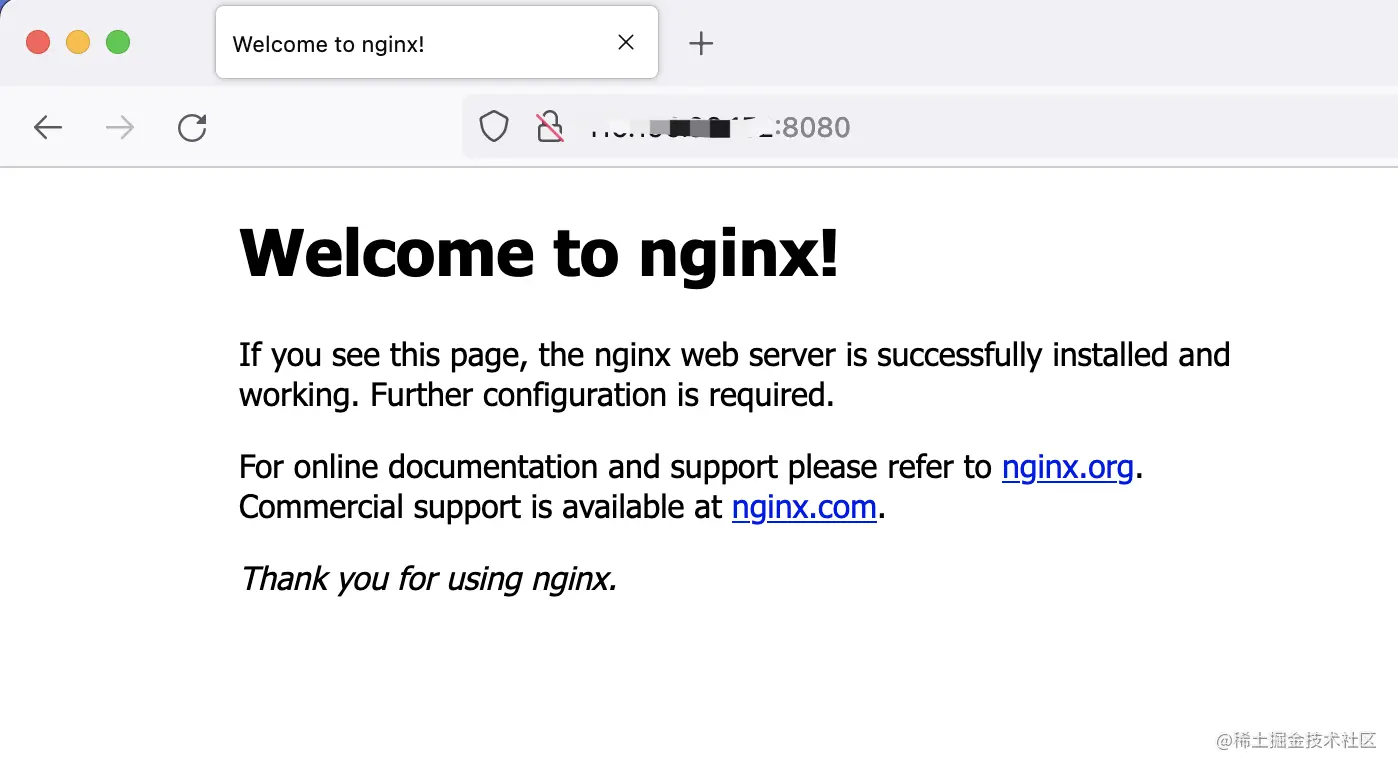Close the Welcome to nginx! tab

pyautogui.click(x=626, y=42)
